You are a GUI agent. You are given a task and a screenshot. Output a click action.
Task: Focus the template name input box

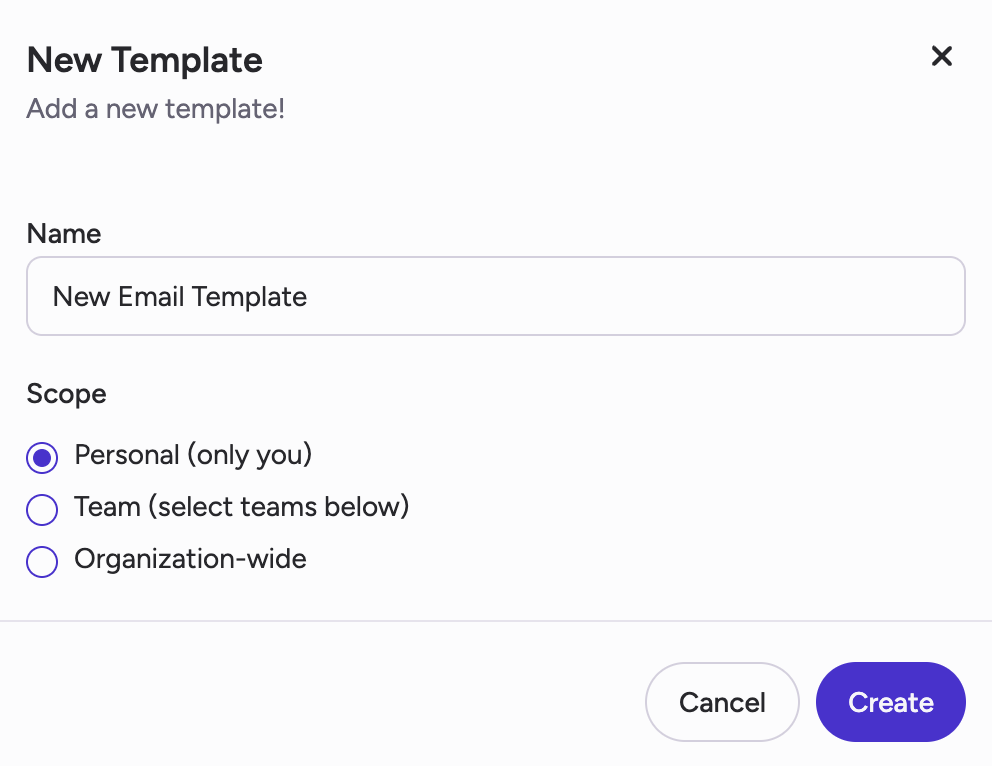(496, 296)
